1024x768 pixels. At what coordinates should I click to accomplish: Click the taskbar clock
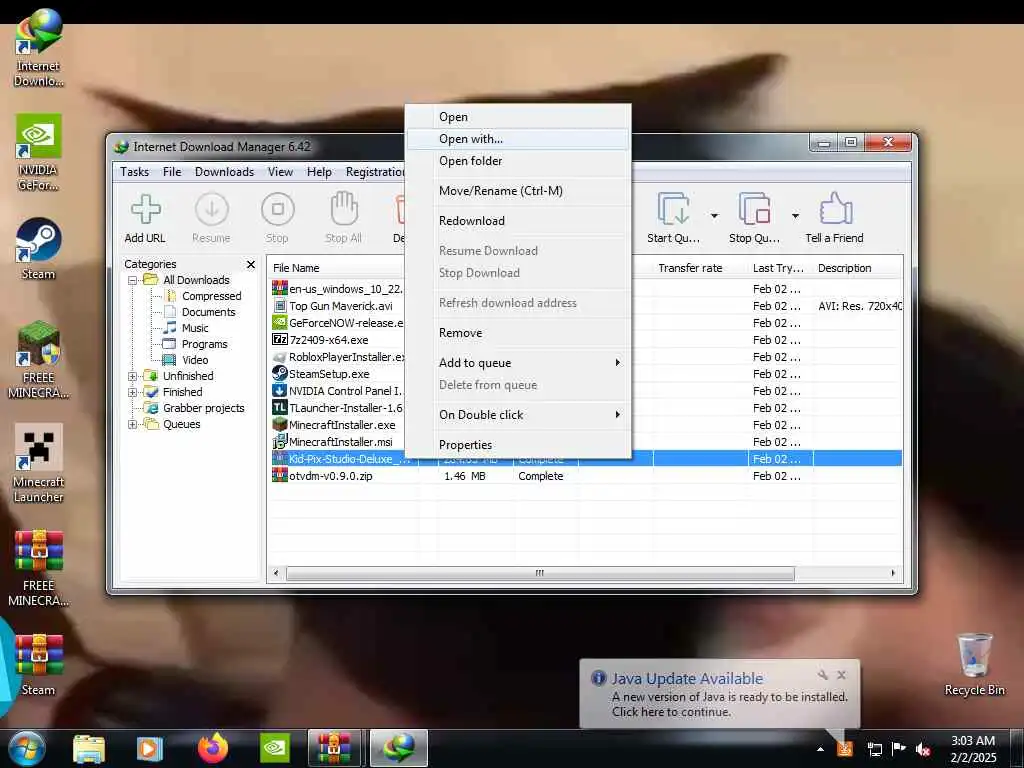pos(973,749)
